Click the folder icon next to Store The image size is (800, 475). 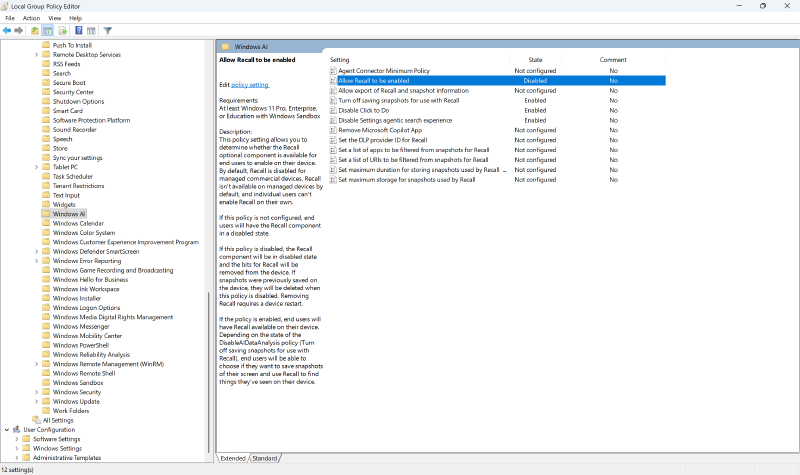[x=46, y=148]
